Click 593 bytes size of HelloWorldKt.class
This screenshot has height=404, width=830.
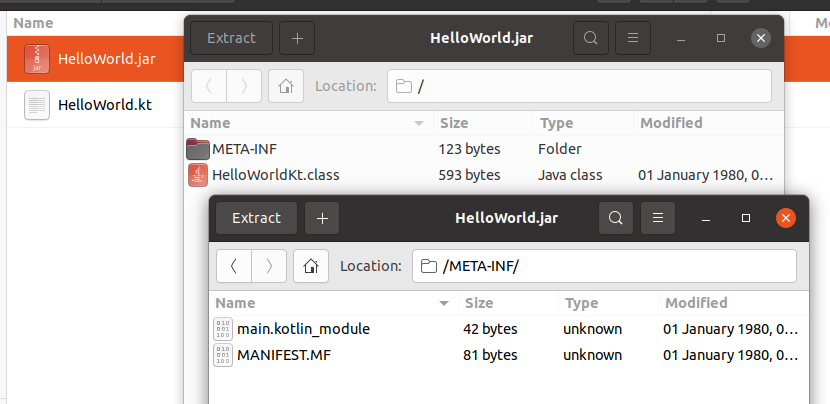click(470, 175)
